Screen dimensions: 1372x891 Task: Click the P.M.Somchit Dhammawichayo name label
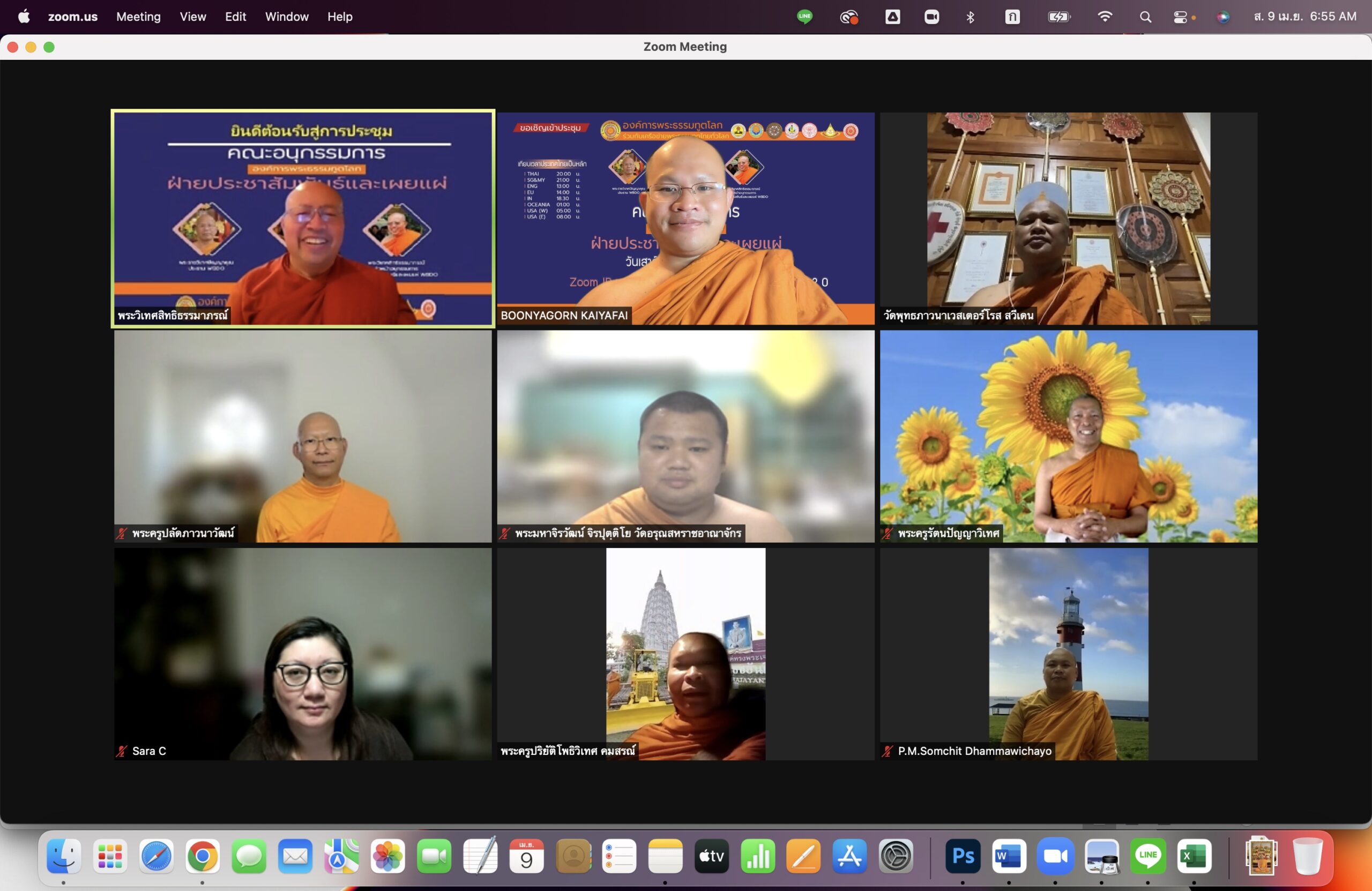point(974,751)
